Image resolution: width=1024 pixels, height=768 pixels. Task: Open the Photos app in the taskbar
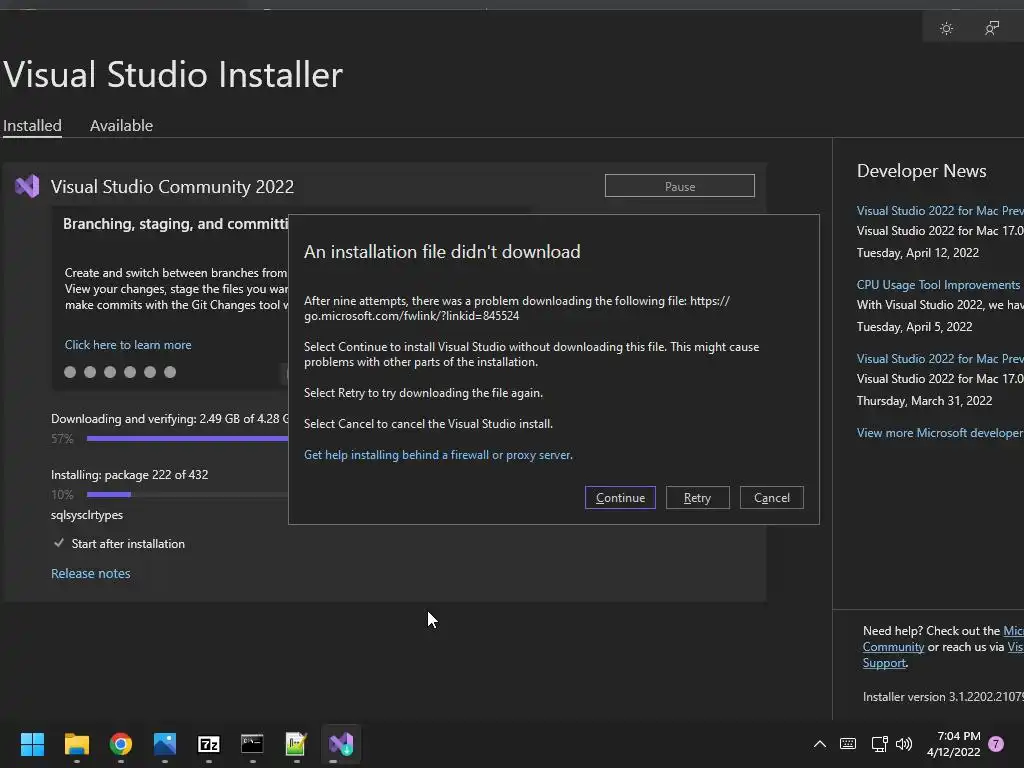(x=165, y=744)
